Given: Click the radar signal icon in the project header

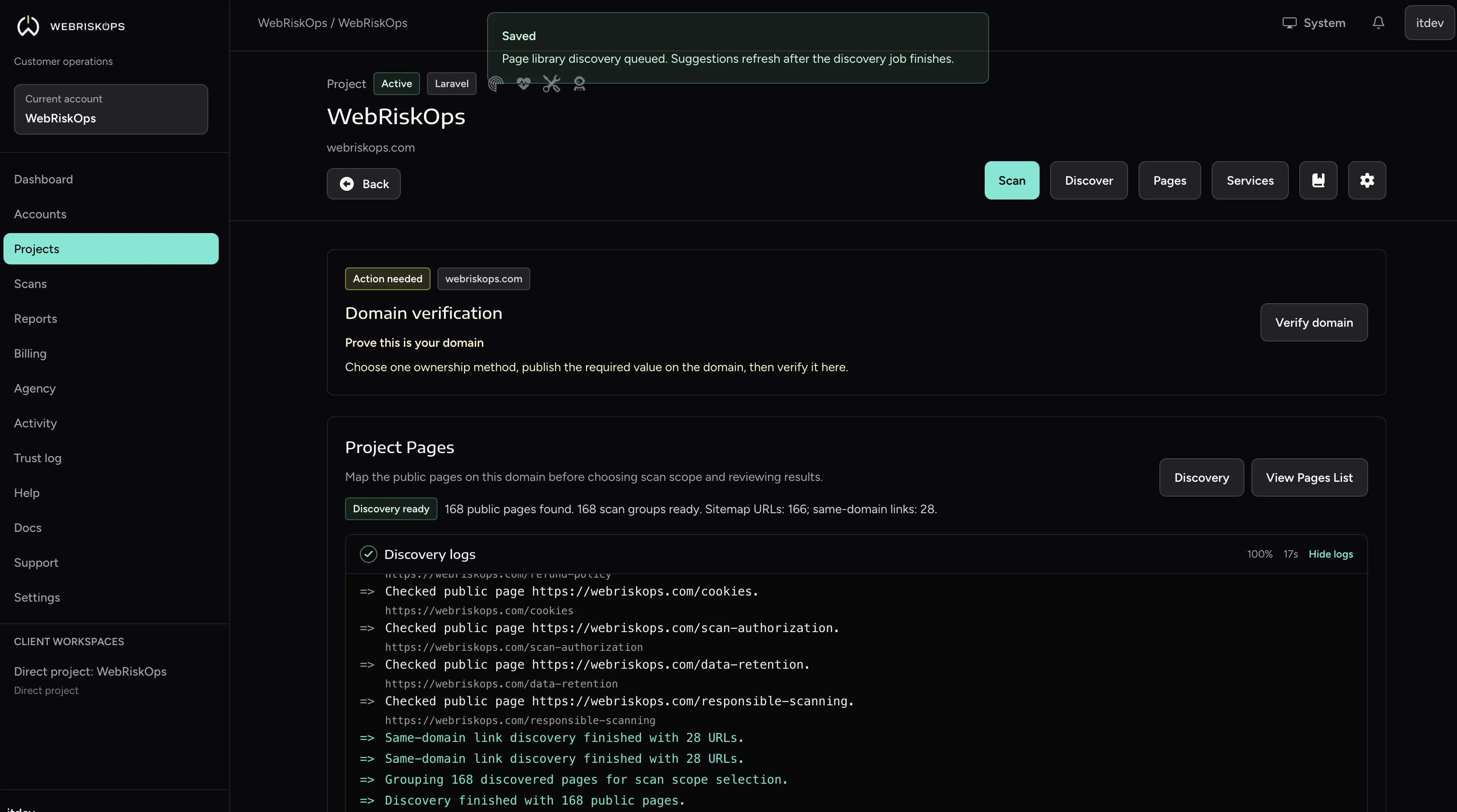Looking at the screenshot, I should coord(495,84).
